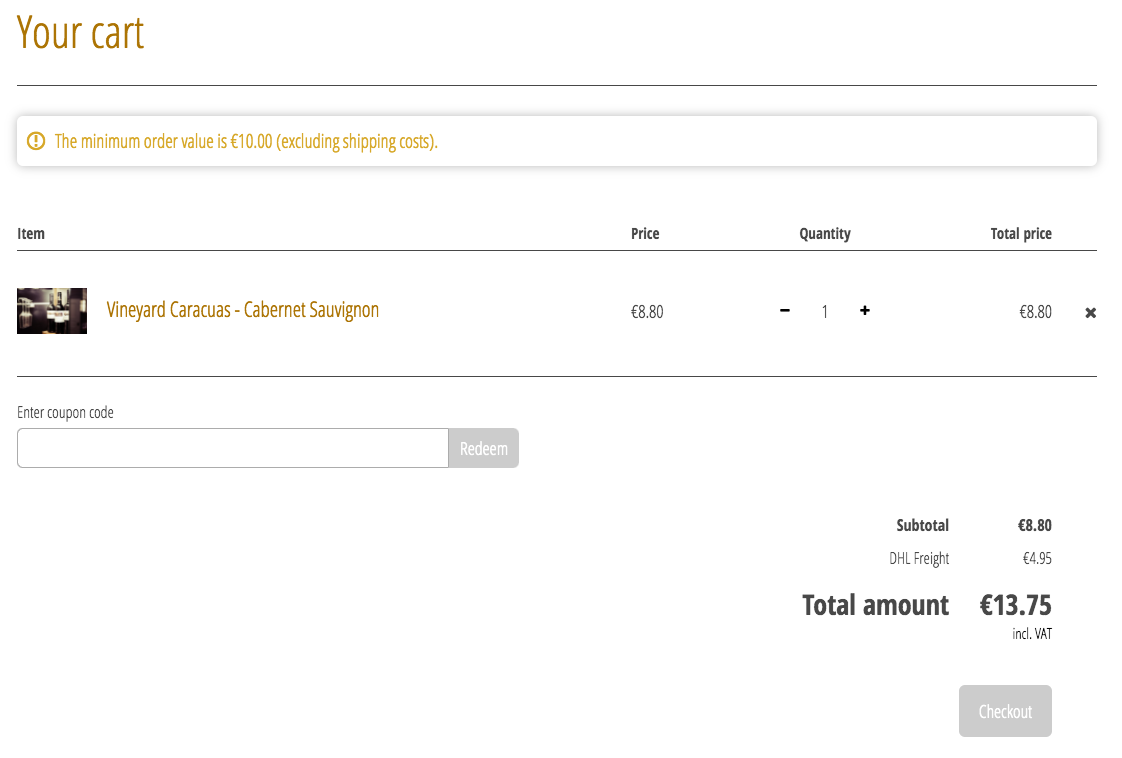The height and width of the screenshot is (758, 1122).
Task: Click the Total price column header
Action: click(x=1021, y=234)
